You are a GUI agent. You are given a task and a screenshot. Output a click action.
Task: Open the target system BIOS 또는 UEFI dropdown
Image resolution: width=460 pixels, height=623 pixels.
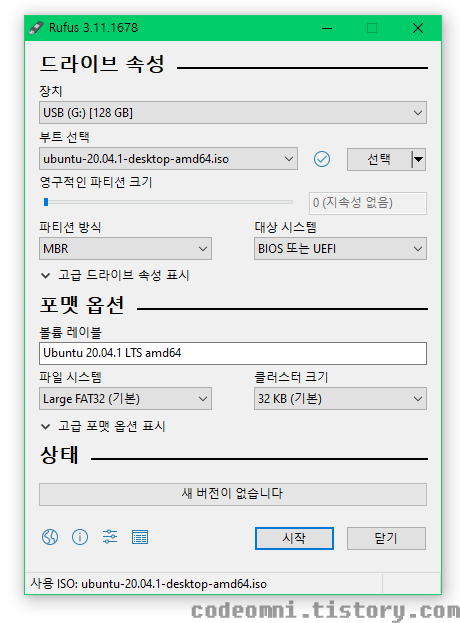(340, 249)
